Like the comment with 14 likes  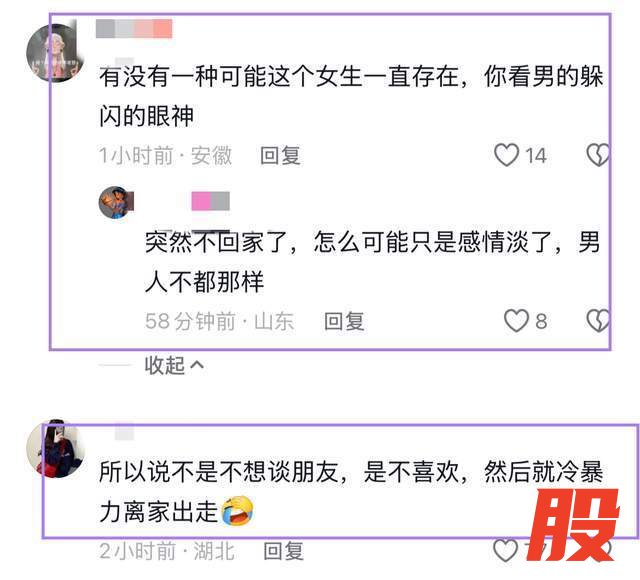point(507,155)
